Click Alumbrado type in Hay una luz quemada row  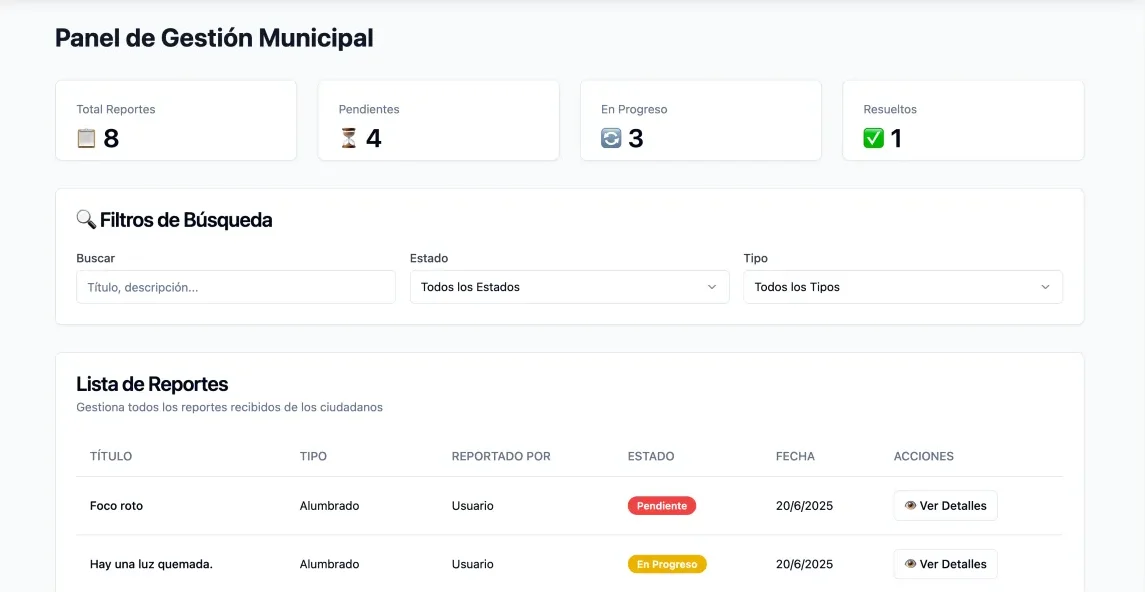[x=329, y=564]
